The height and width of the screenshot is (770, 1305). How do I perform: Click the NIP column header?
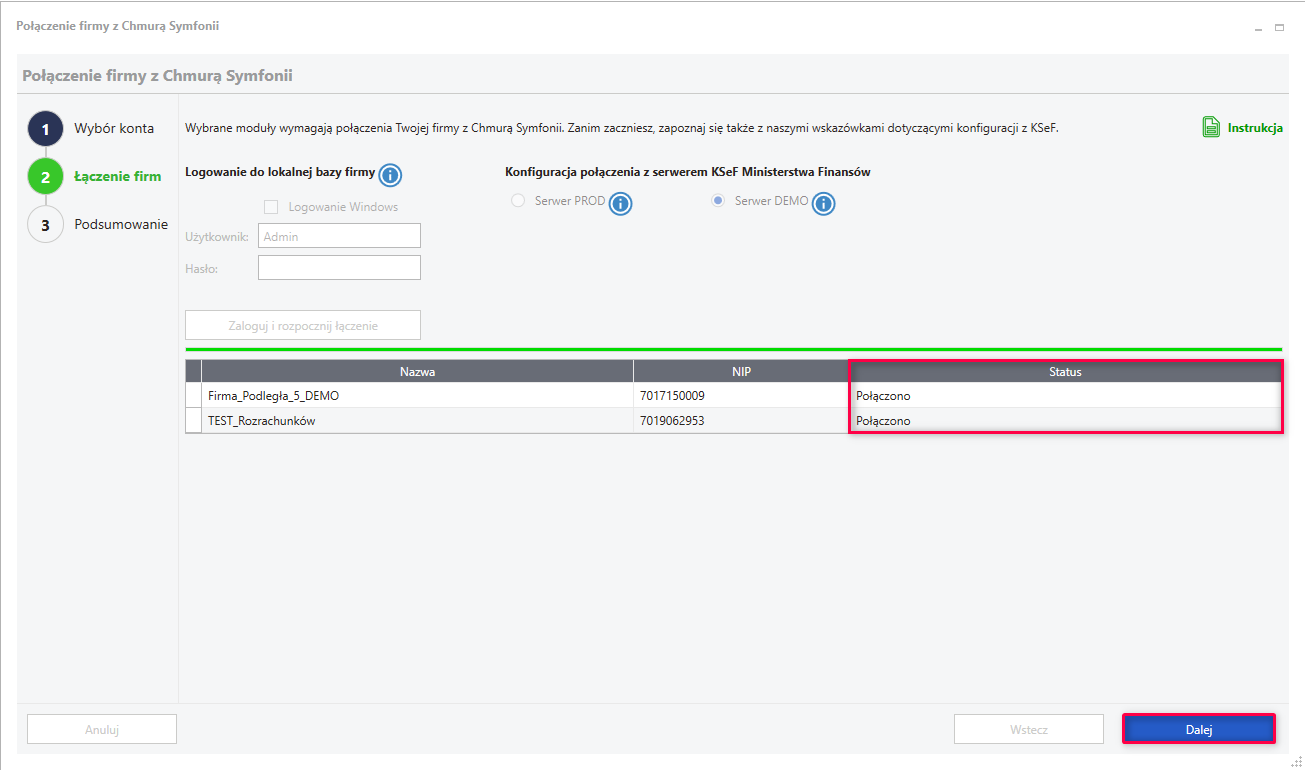pos(741,372)
